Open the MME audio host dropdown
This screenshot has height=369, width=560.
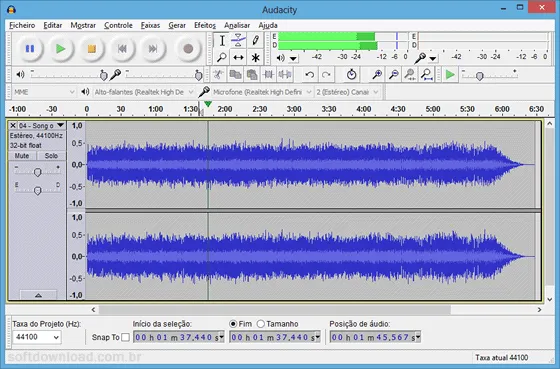(44, 92)
